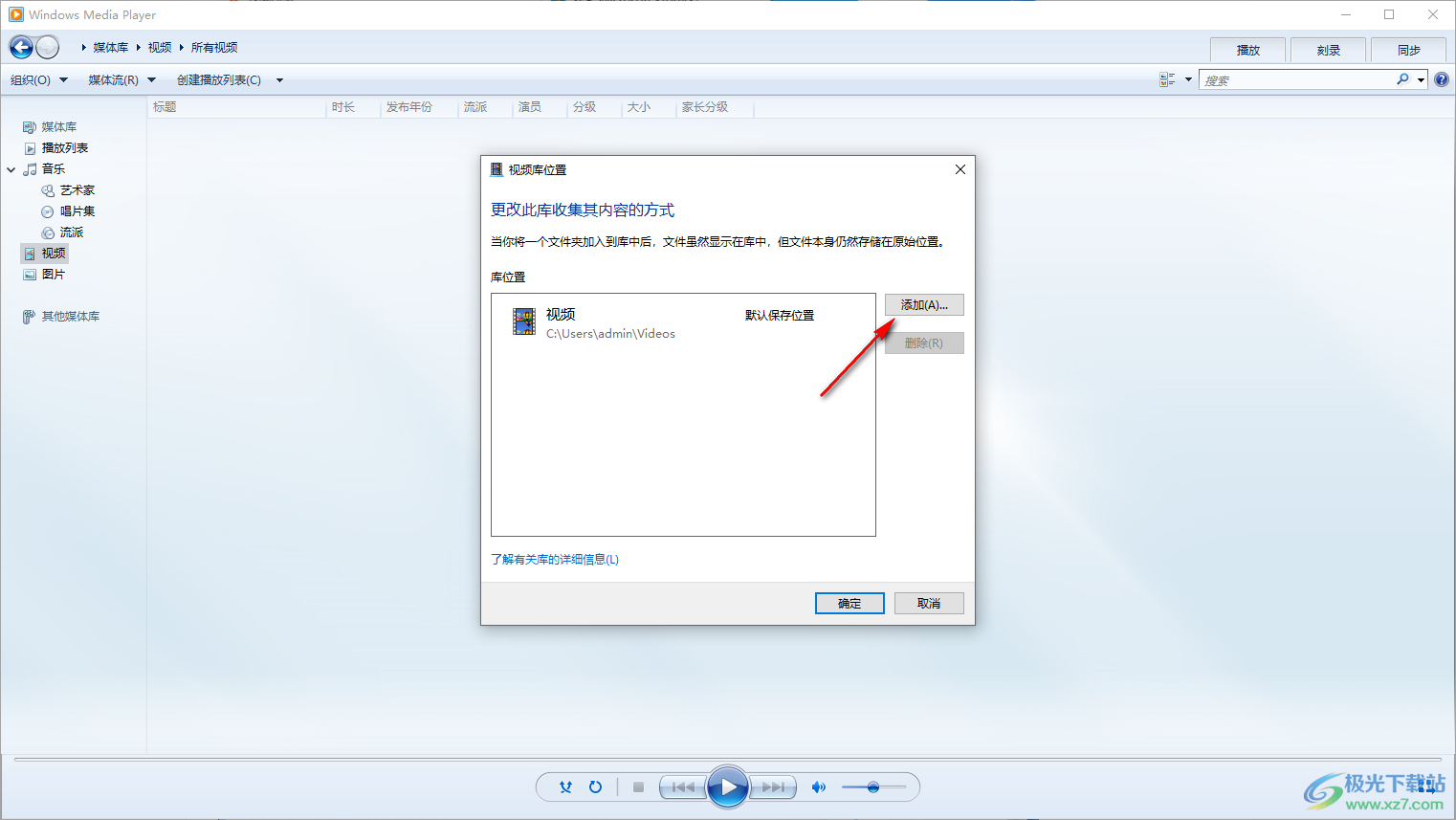The image size is (1456, 820).
Task: Toggle repeat in playback controls
Action: pos(595,787)
